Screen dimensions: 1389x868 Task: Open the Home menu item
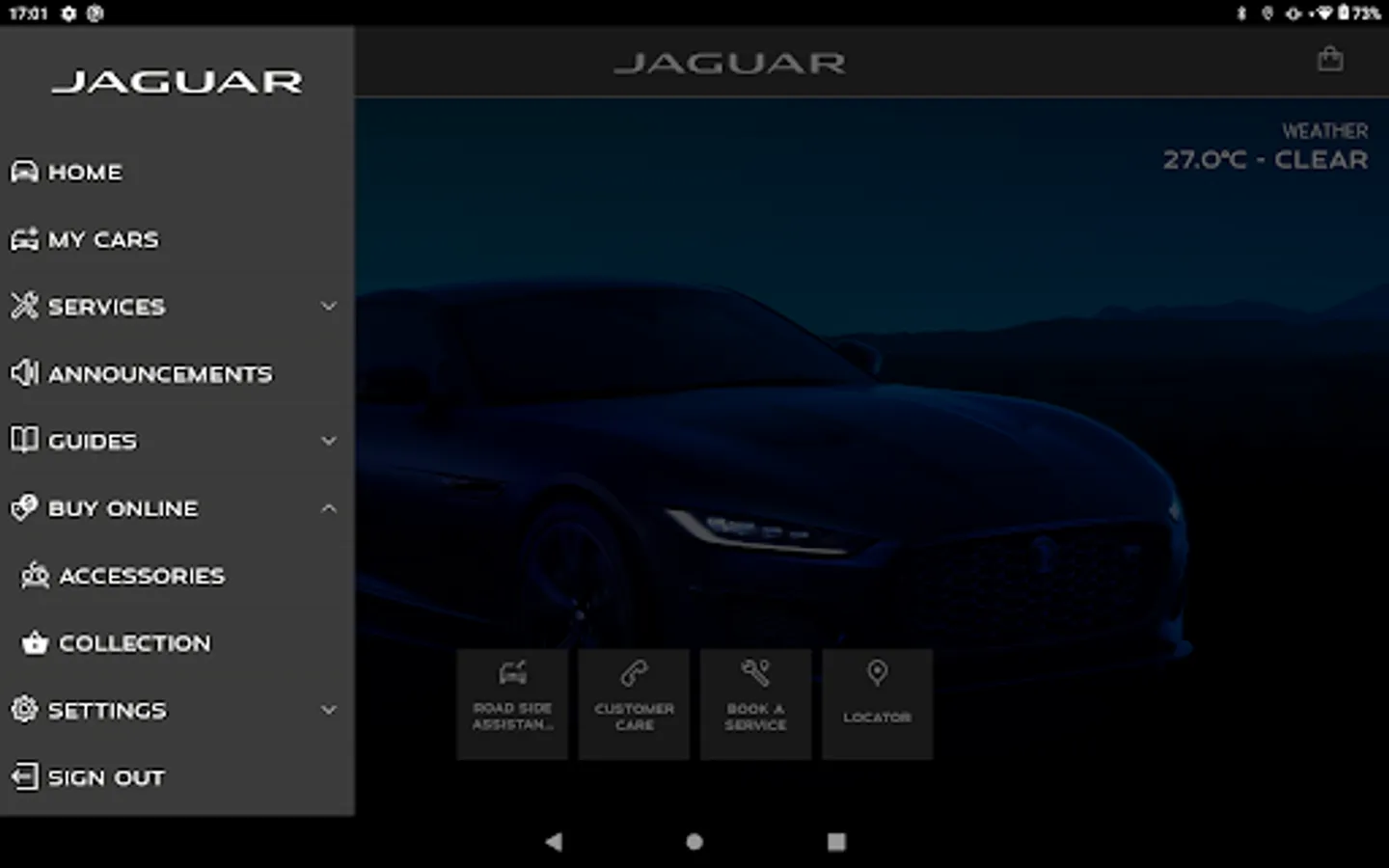pyautogui.click(x=177, y=172)
